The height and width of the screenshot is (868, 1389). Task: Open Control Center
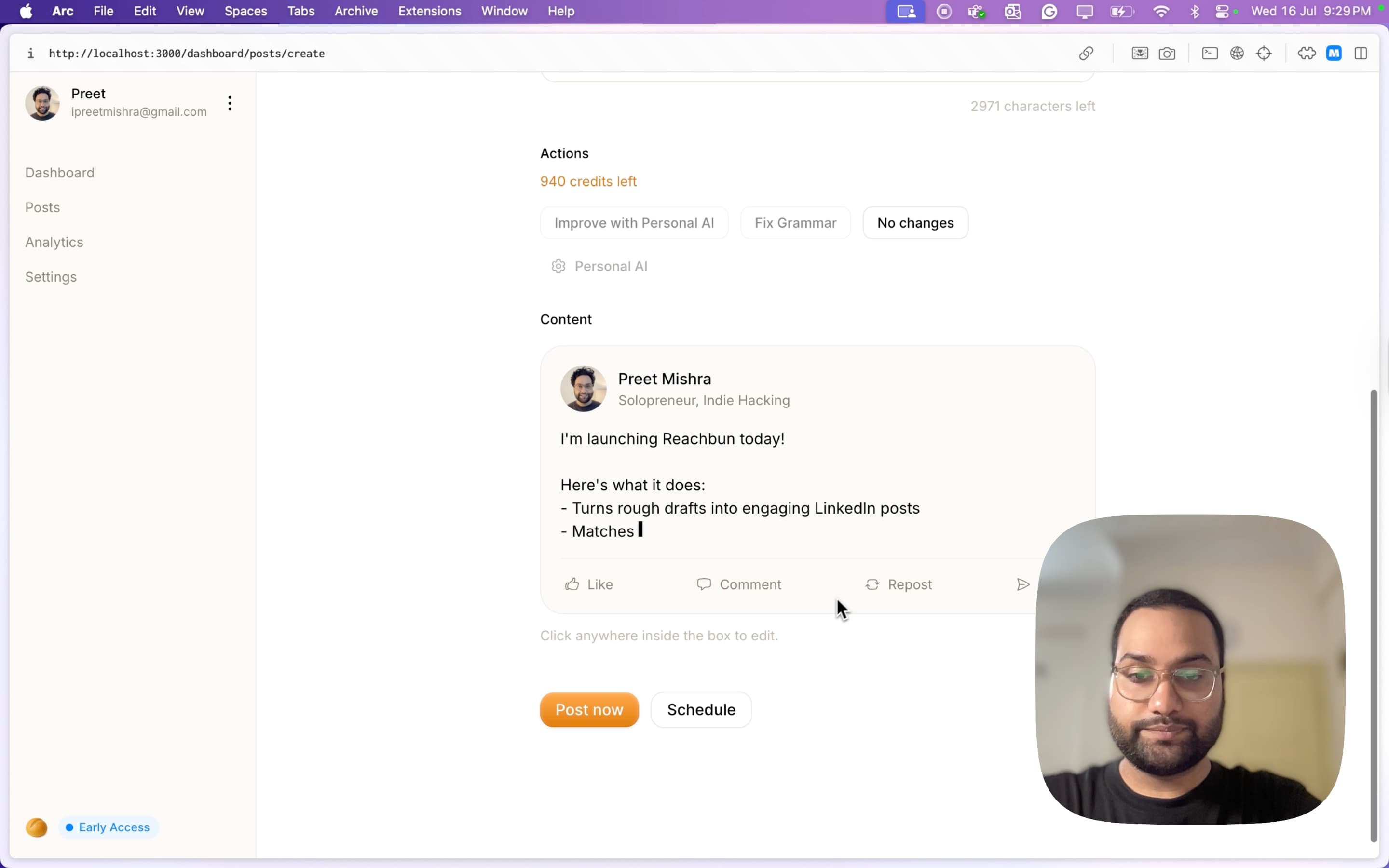click(1223, 12)
